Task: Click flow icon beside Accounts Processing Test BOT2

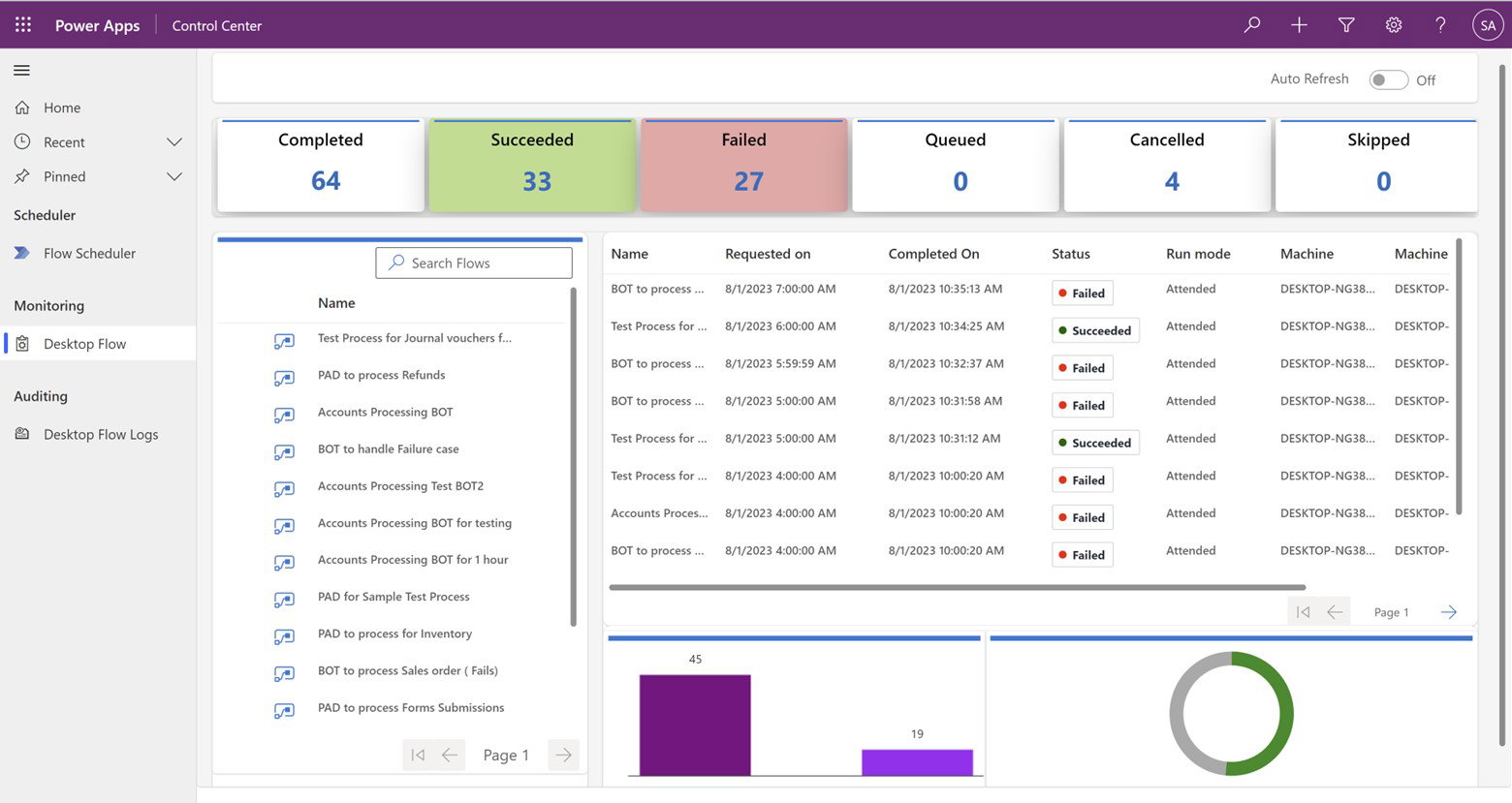Action: coord(284,489)
